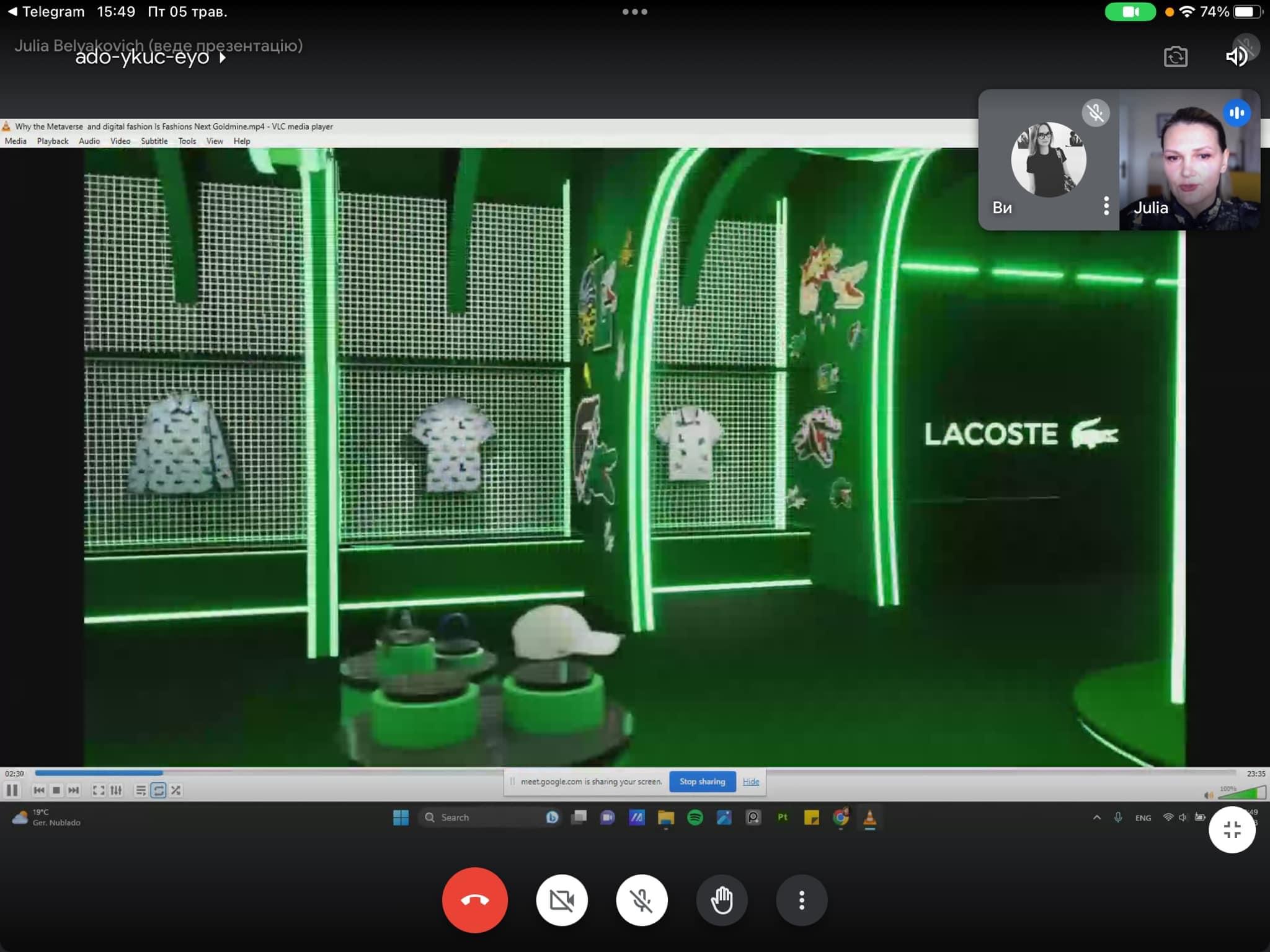Open the system tray volume icon

click(1183, 818)
